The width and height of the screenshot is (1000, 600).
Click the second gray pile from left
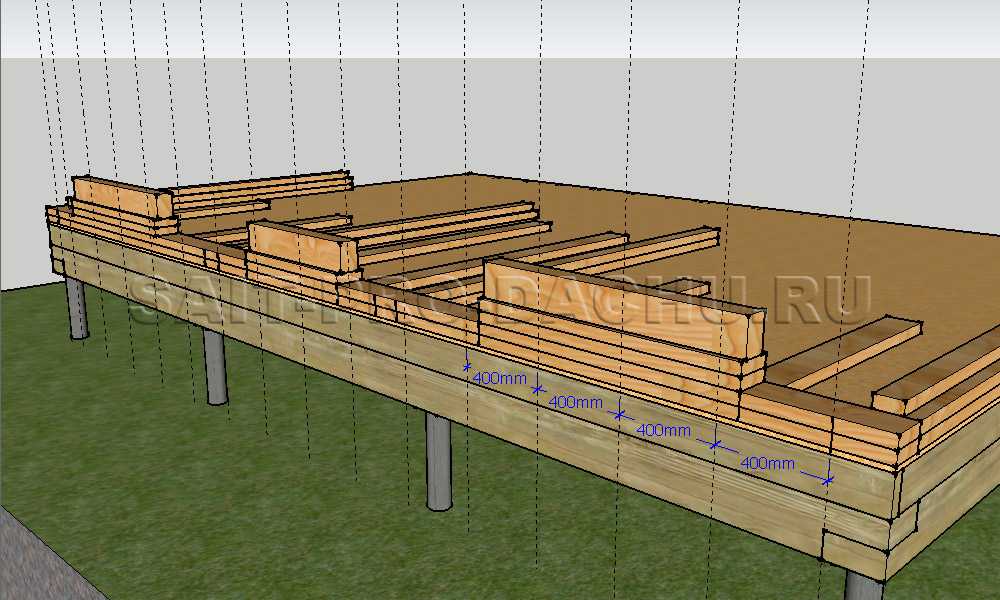[215, 367]
